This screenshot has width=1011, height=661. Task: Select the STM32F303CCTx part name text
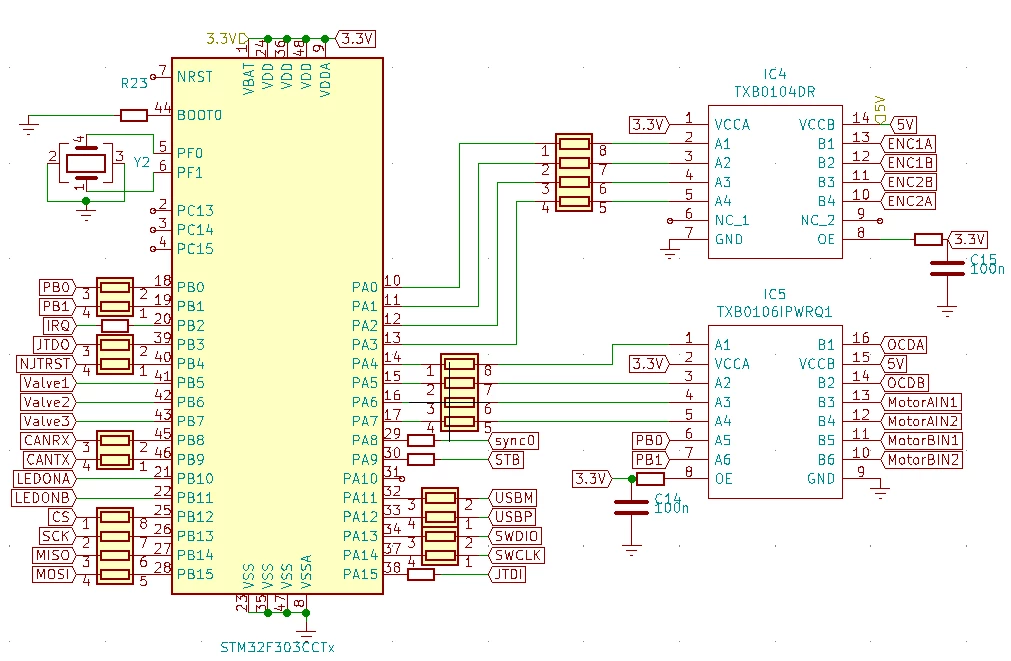277,647
